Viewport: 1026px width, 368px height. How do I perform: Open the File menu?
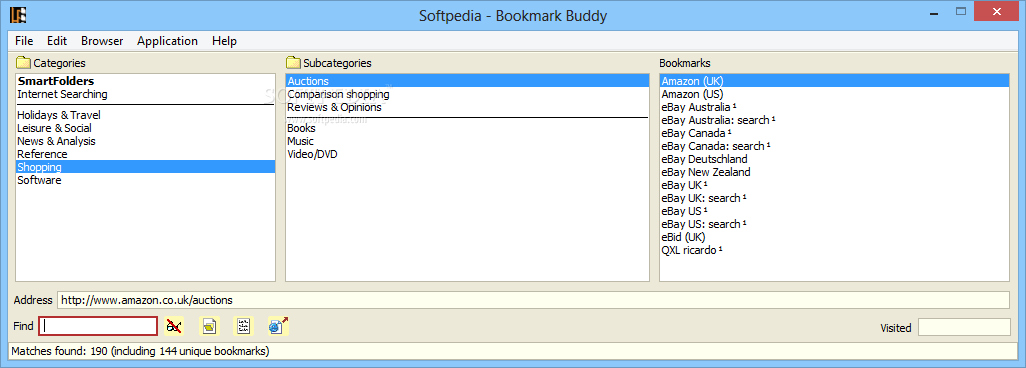[24, 41]
